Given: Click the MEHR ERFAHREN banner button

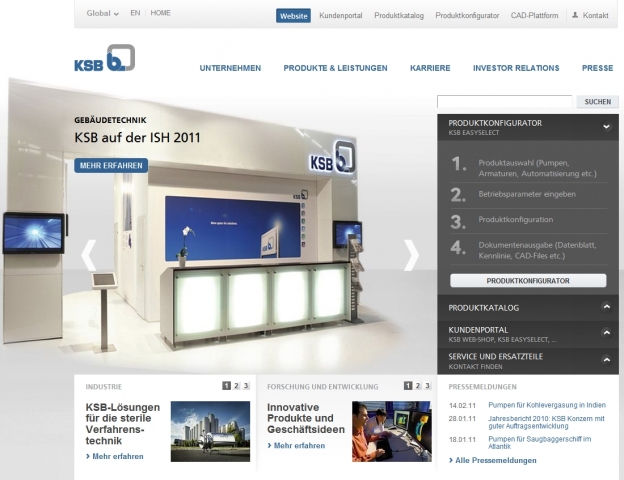Looking at the screenshot, I should (111, 166).
